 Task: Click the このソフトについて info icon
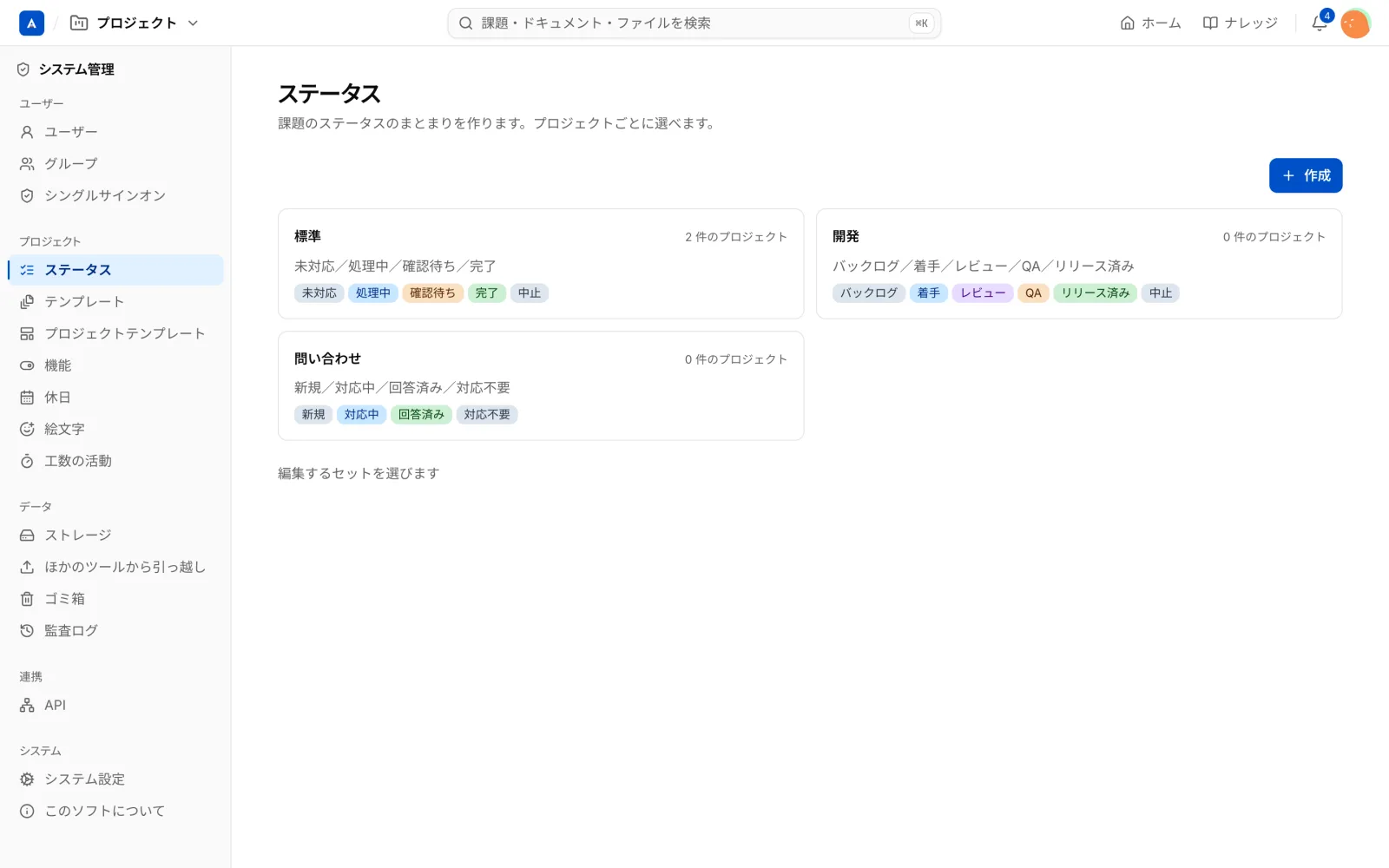[x=27, y=812]
